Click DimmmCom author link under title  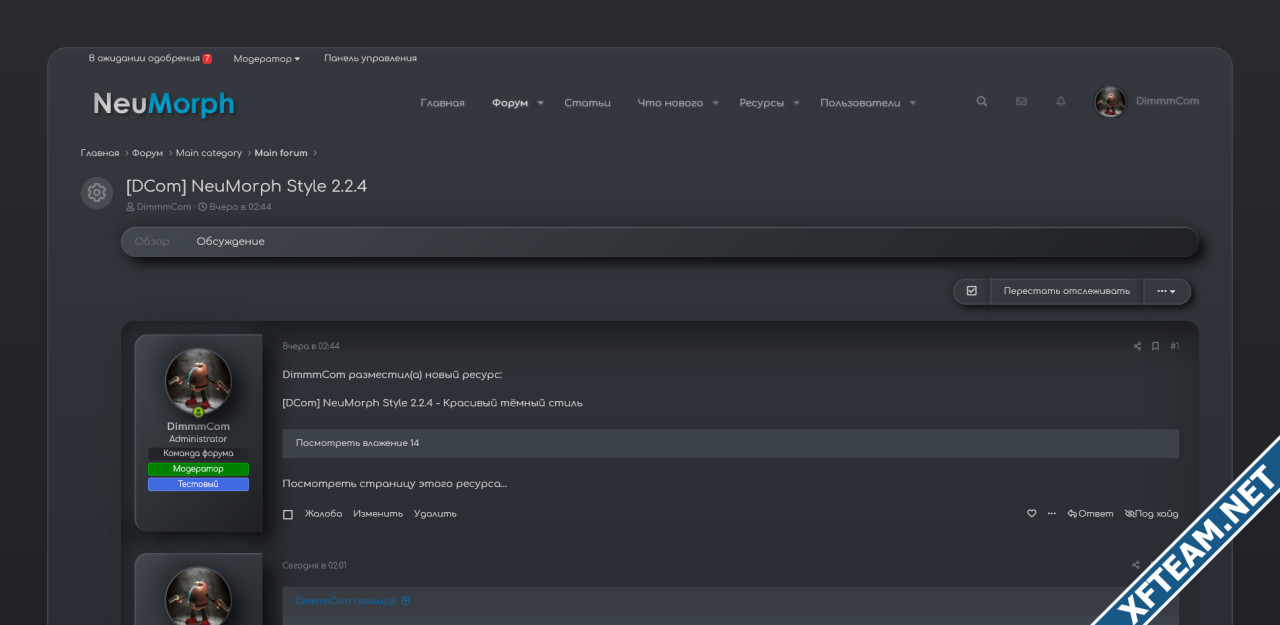pyautogui.click(x=163, y=207)
